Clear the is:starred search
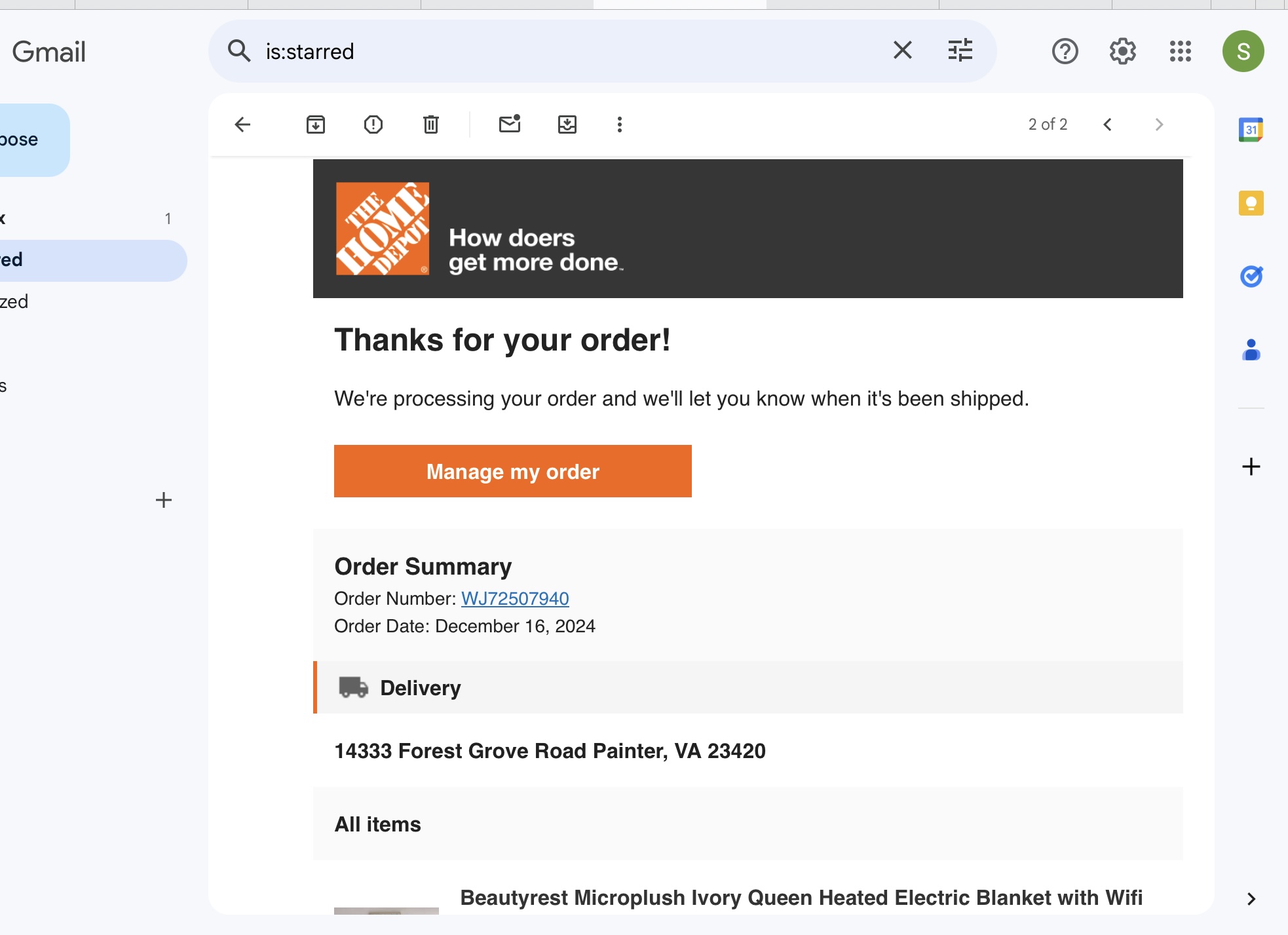Image resolution: width=1288 pixels, height=935 pixels. [x=903, y=50]
